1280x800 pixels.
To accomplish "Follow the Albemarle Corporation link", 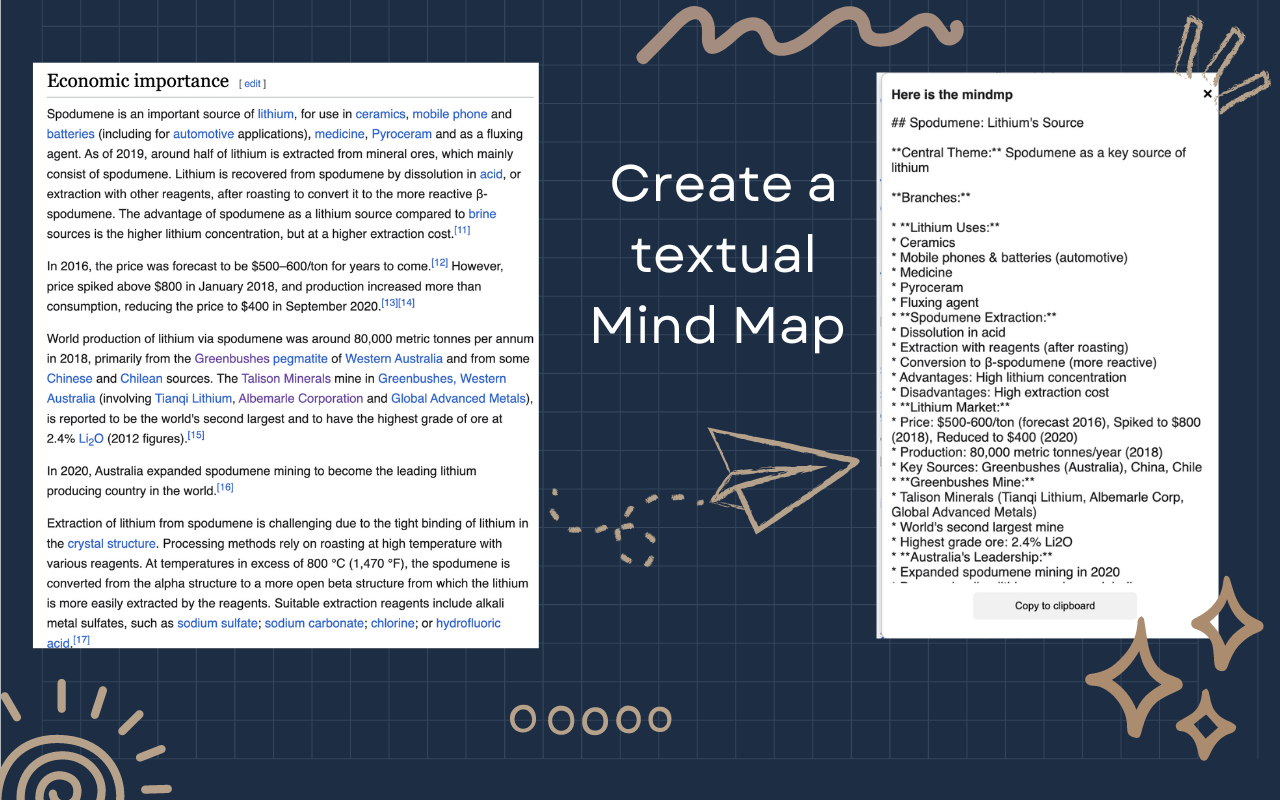I will coord(300,399).
